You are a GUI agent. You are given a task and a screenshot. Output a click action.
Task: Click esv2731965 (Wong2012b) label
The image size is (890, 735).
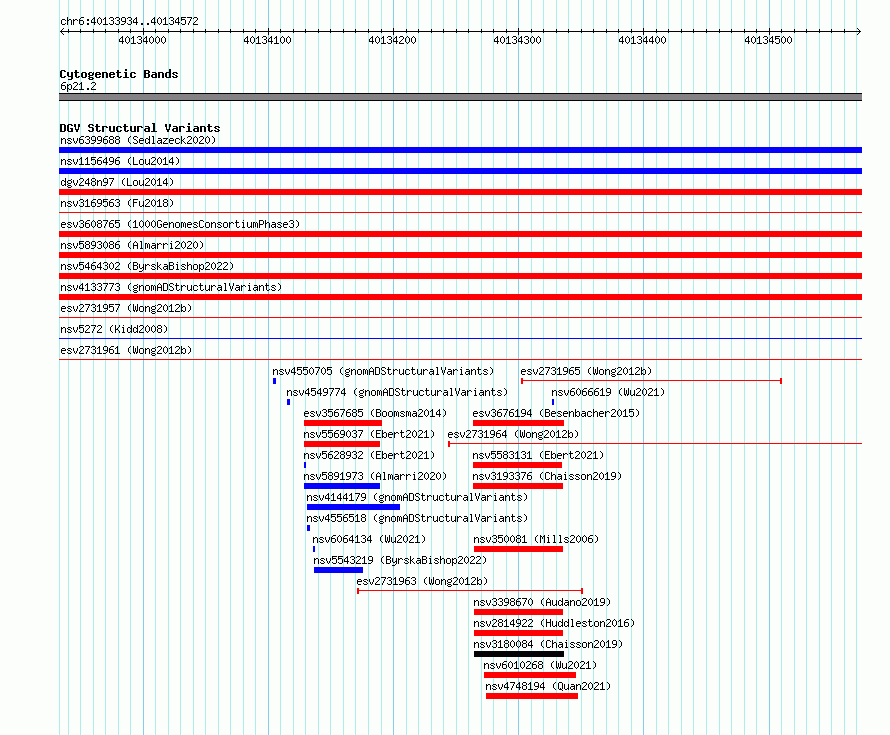(586, 371)
